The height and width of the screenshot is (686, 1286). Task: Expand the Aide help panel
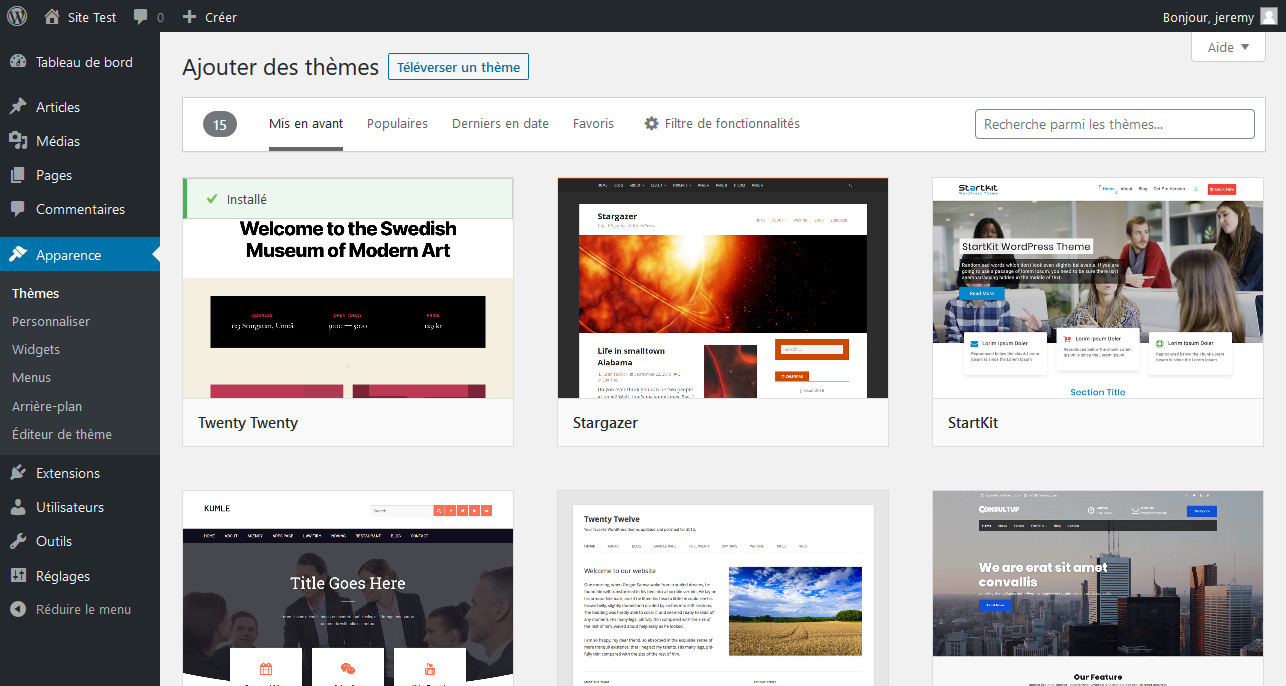coord(1228,47)
